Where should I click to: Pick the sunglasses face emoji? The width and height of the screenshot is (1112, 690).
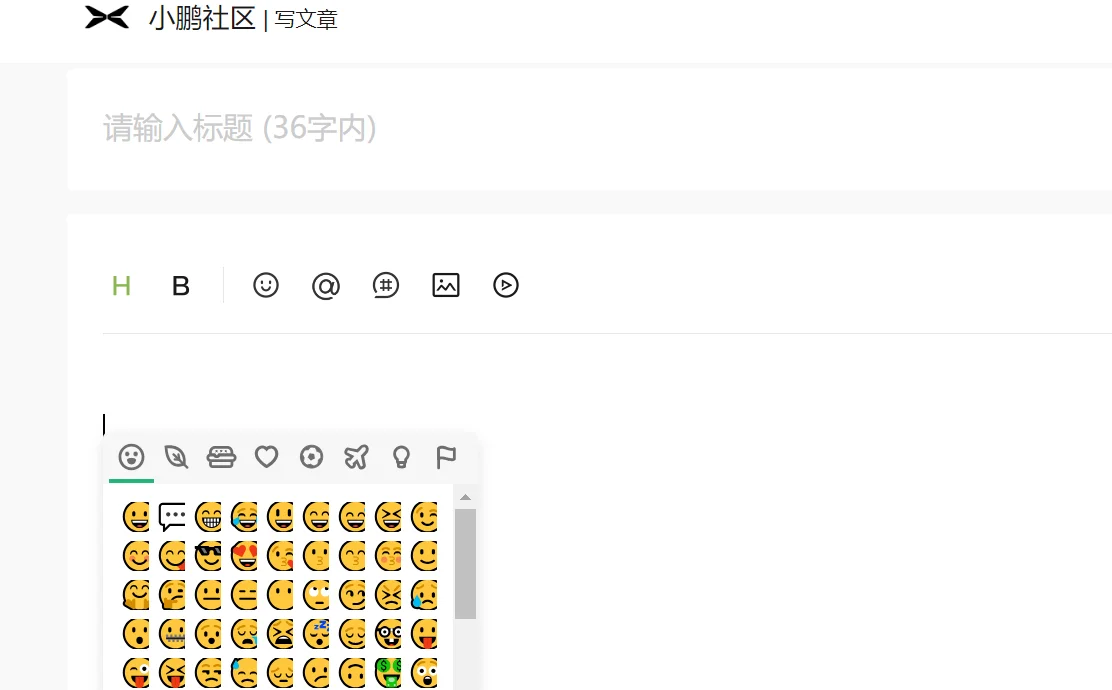pos(208,556)
